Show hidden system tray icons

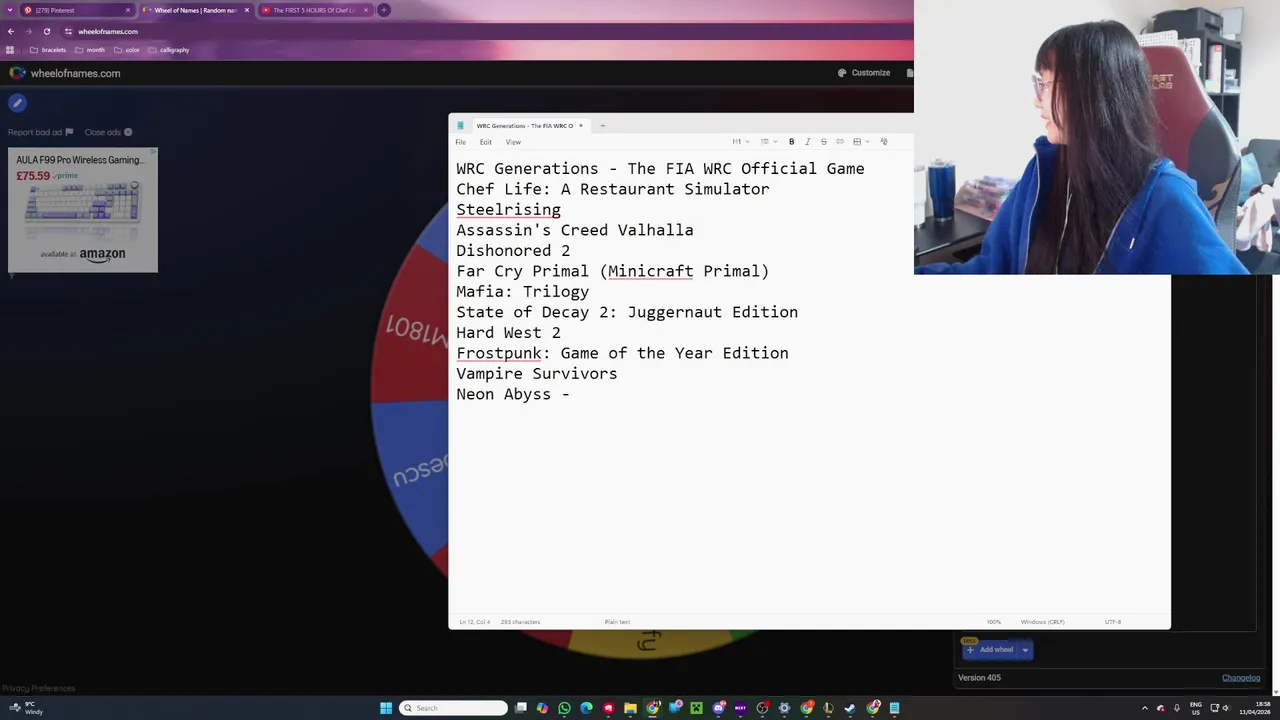tap(1145, 708)
